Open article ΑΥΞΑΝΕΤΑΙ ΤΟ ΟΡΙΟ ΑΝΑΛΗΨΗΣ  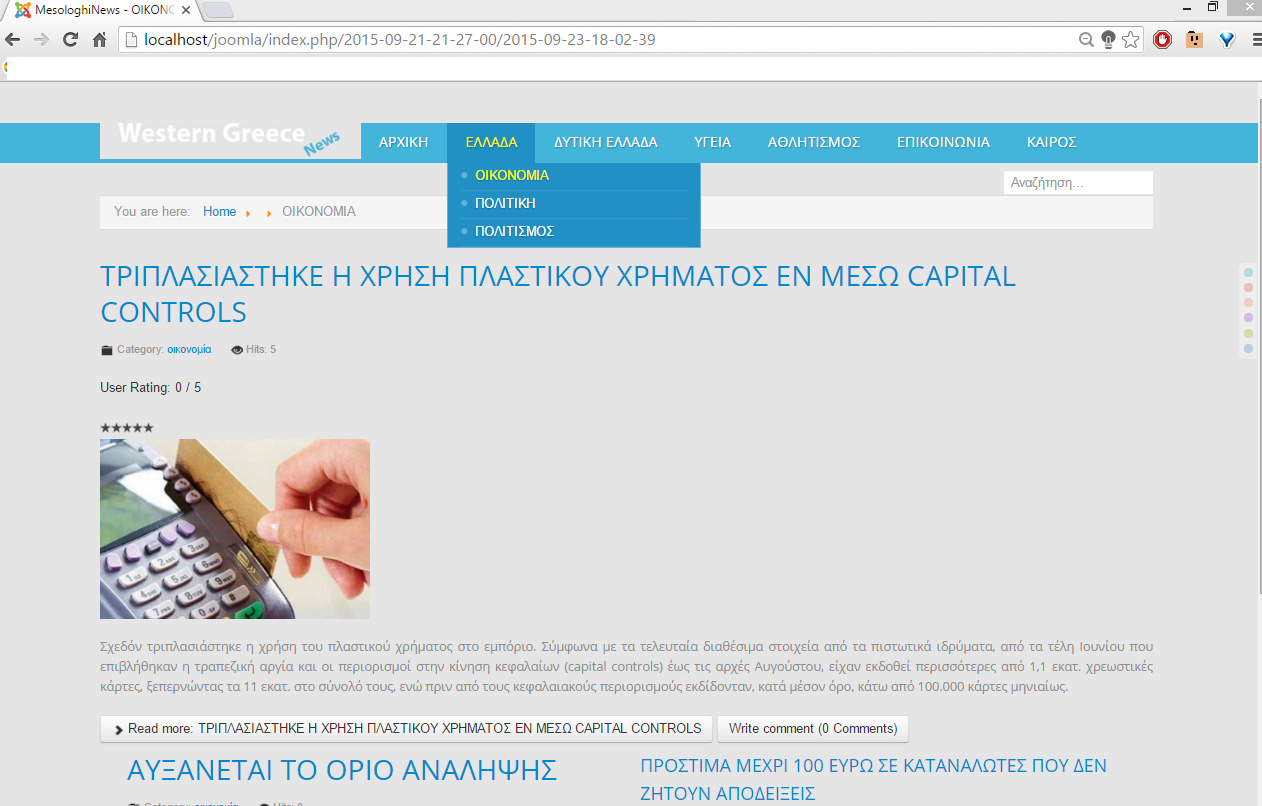click(x=342, y=771)
